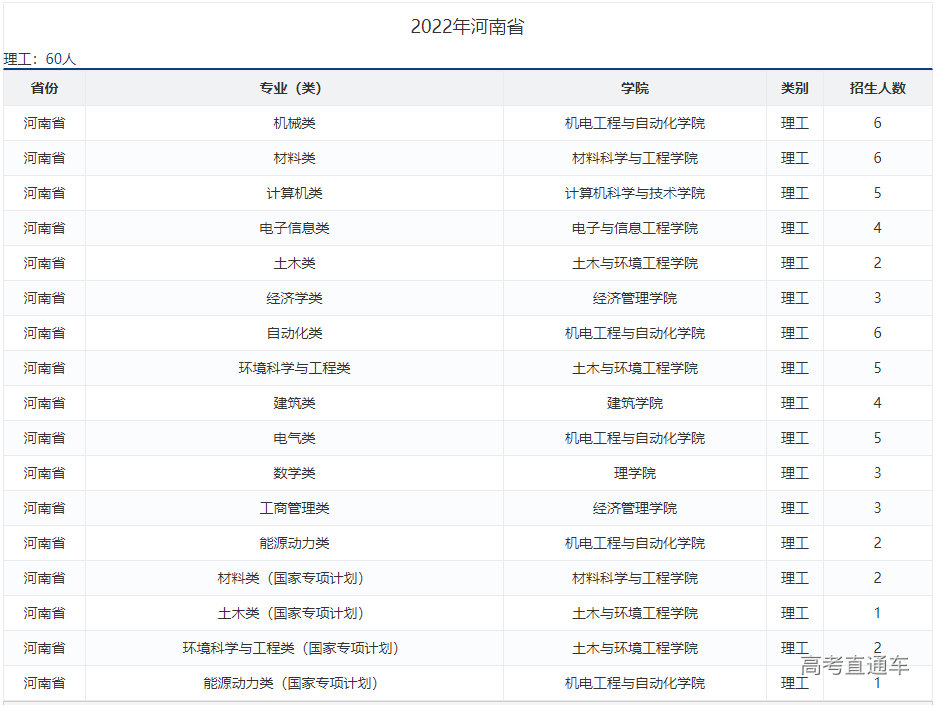The image size is (938, 705).
Task: Click the 2022年河南省 title text
Action: [467, 27]
